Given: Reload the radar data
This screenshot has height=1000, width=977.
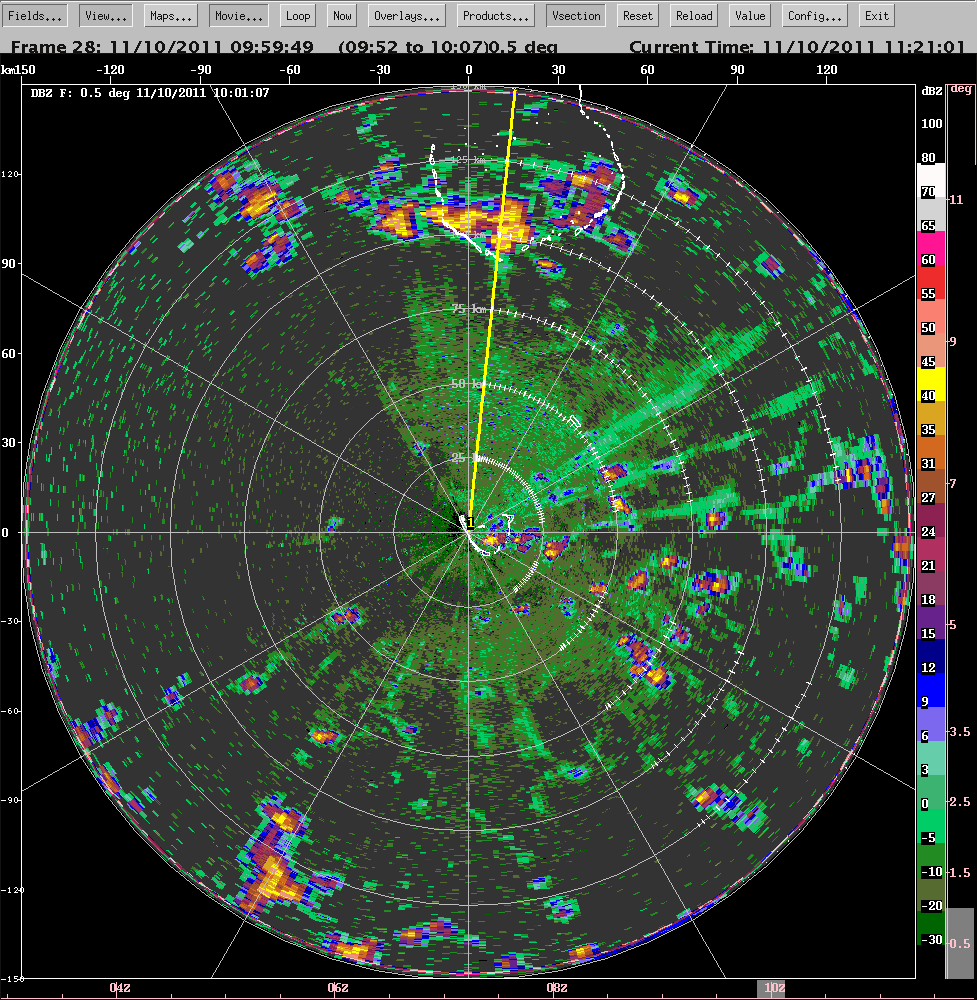Looking at the screenshot, I should pos(694,15).
